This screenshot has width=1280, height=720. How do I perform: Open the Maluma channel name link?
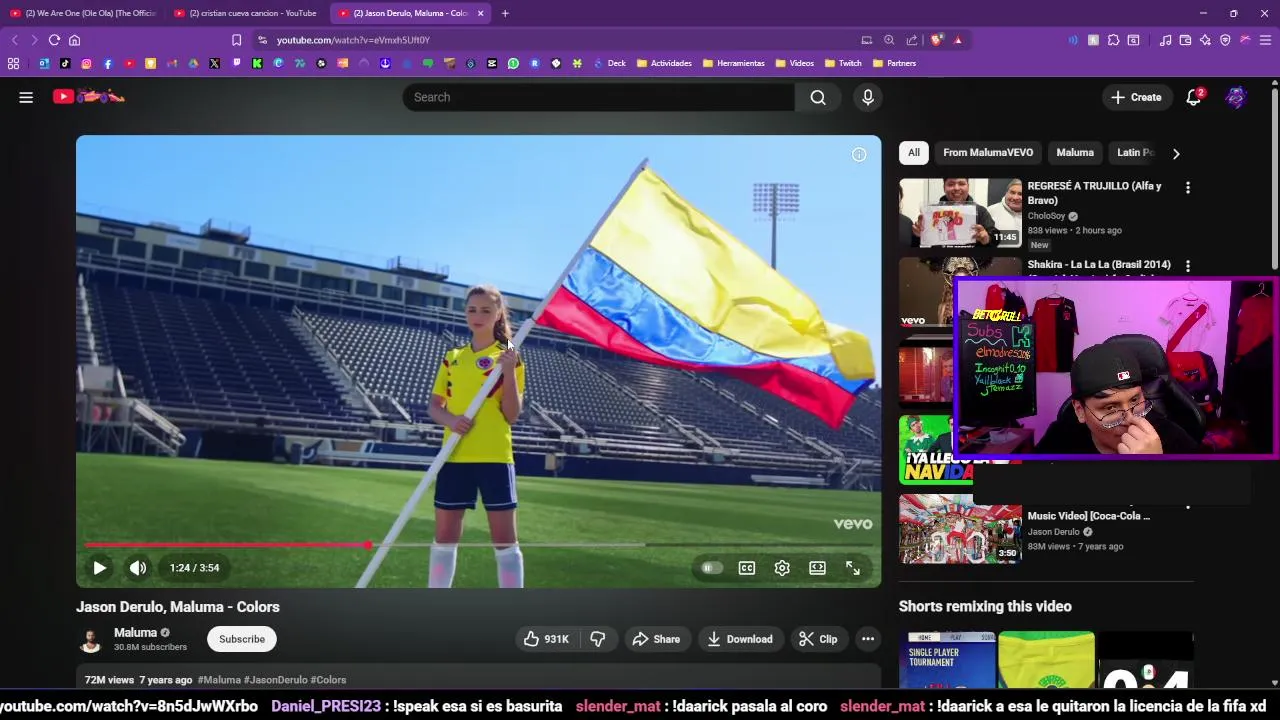pyautogui.click(x=135, y=633)
